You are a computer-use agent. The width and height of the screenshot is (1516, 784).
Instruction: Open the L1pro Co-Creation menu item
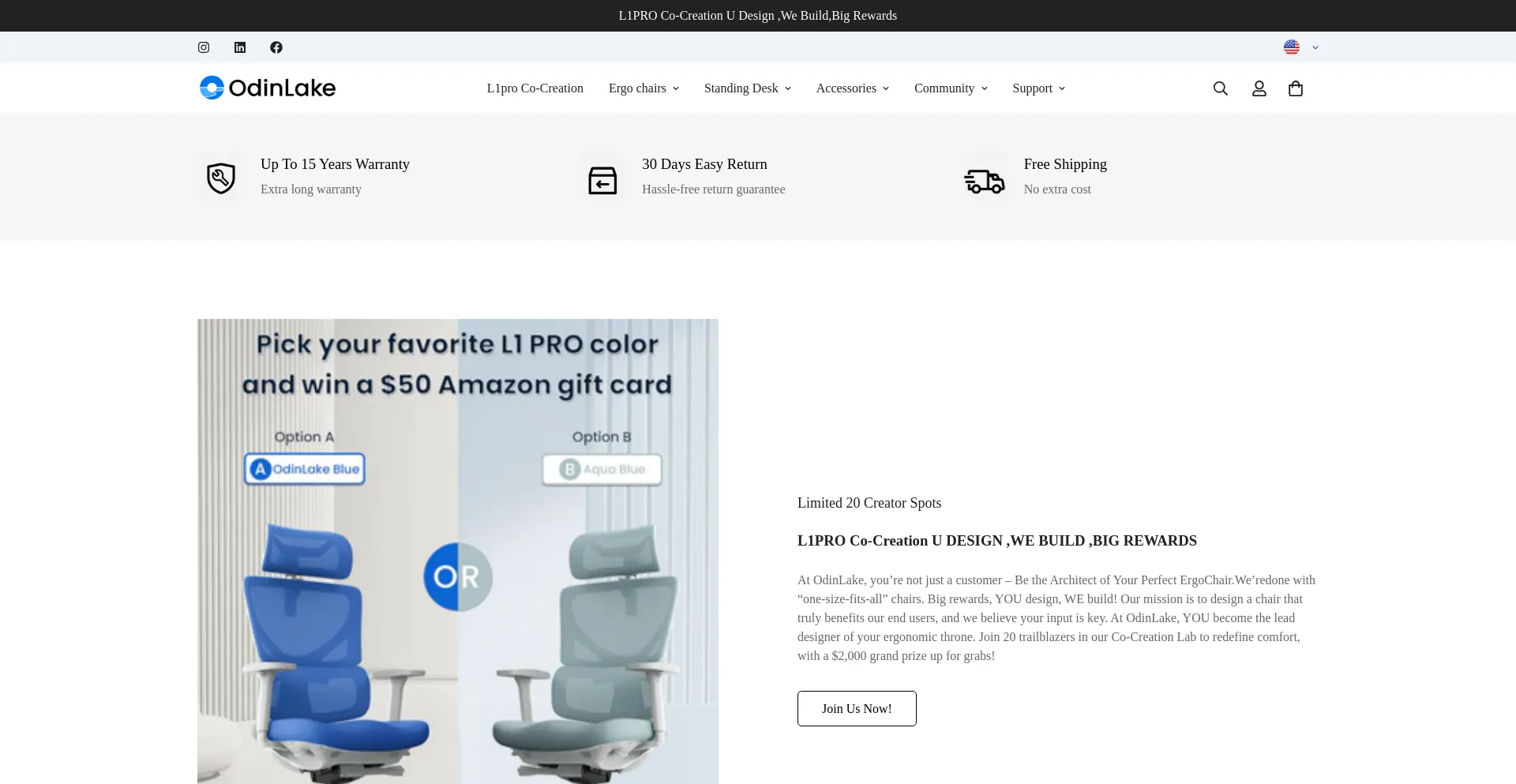(x=535, y=88)
